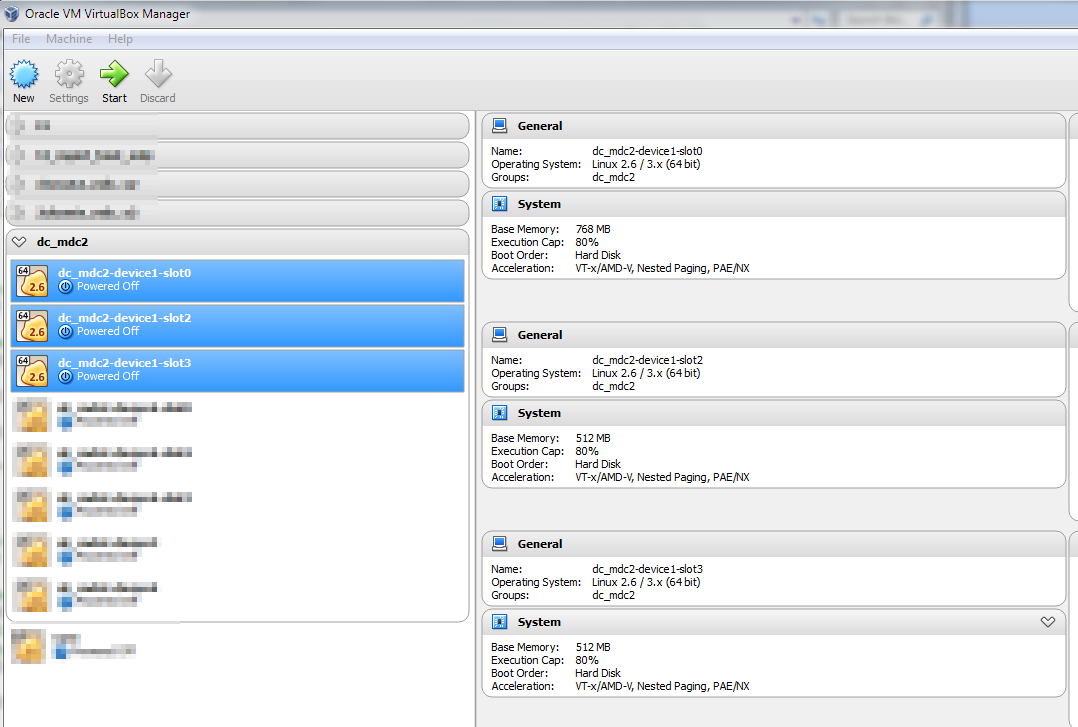Open Settings from the toolbar

tap(69, 76)
